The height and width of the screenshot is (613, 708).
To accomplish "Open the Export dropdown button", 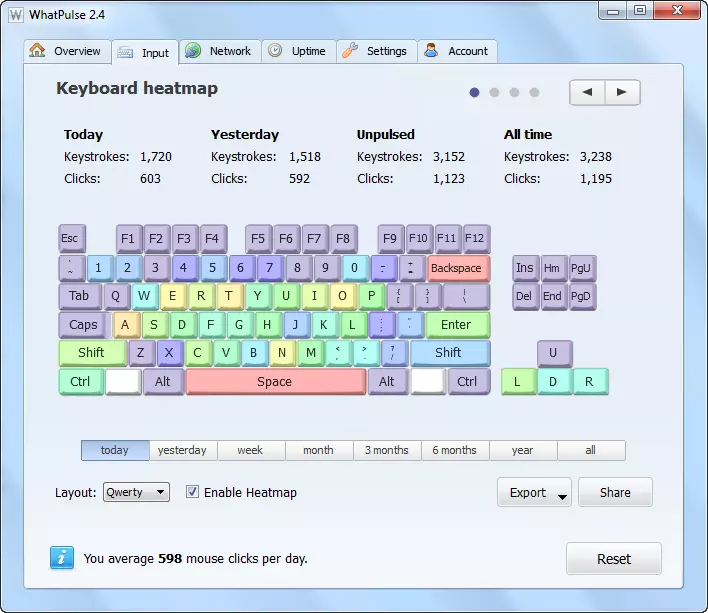I will pos(534,492).
